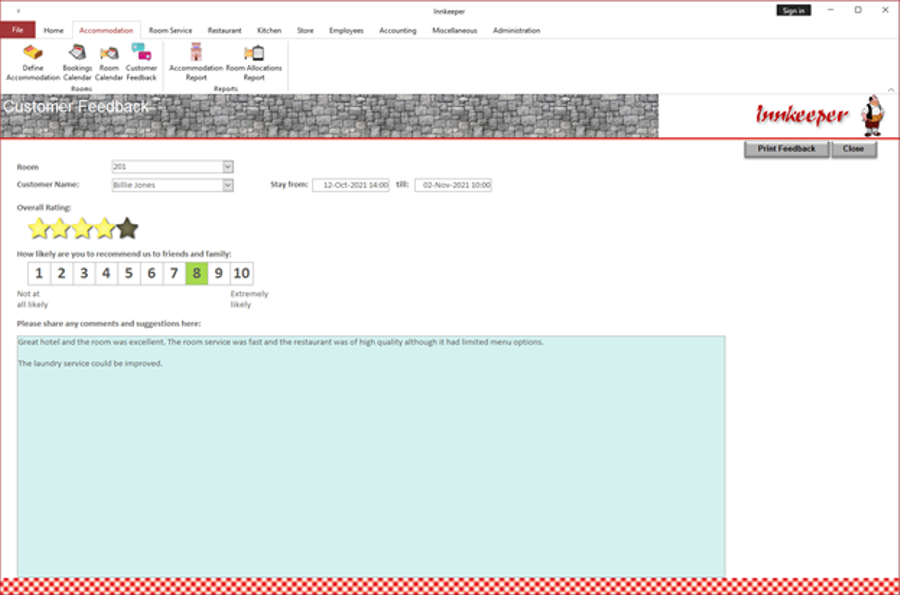Set overall rating to three stars
This screenshot has width=900, height=595.
[x=83, y=228]
